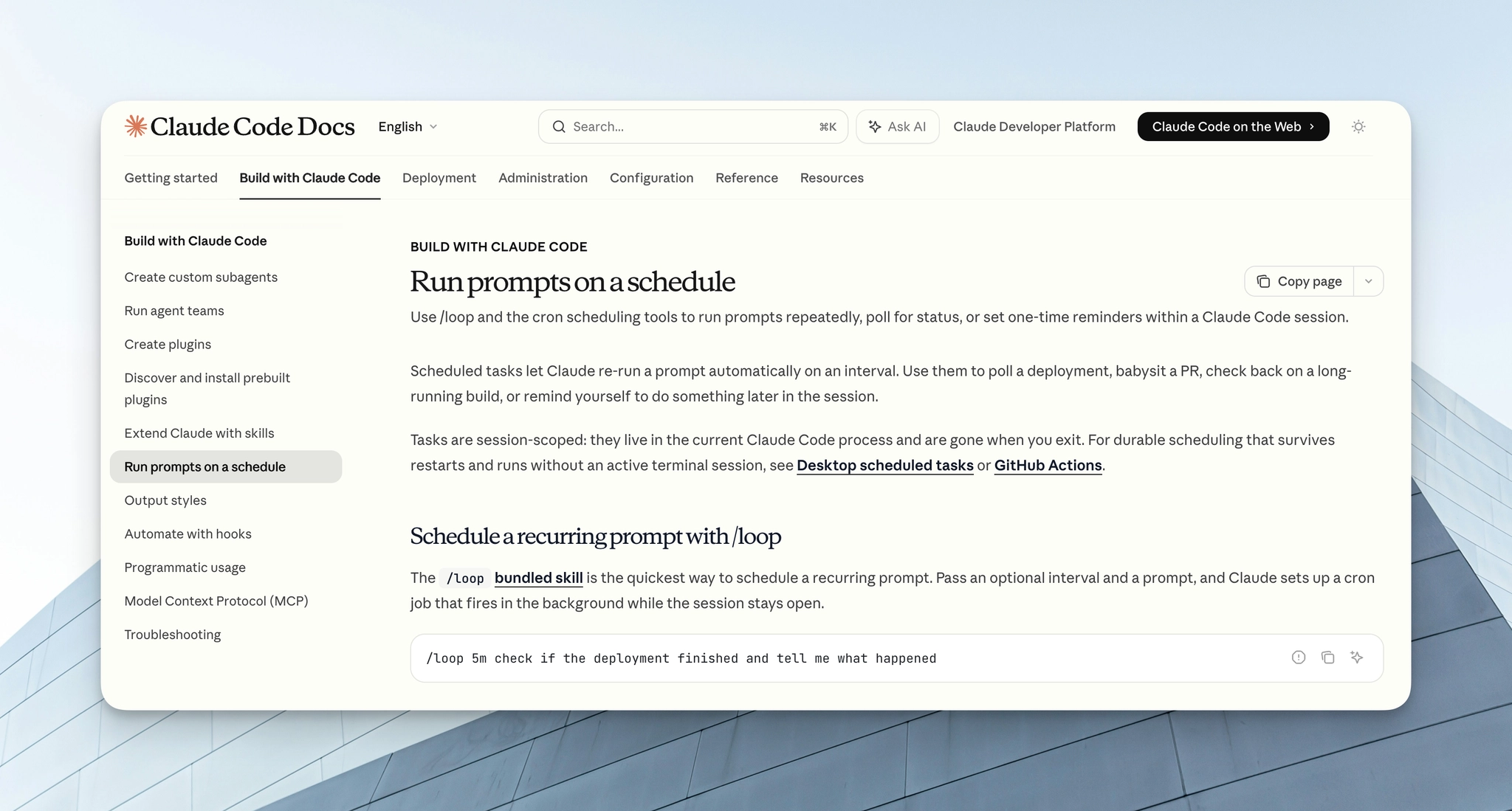The image size is (1512, 811).
Task: Open the GitHub Actions link
Action: (x=1048, y=466)
